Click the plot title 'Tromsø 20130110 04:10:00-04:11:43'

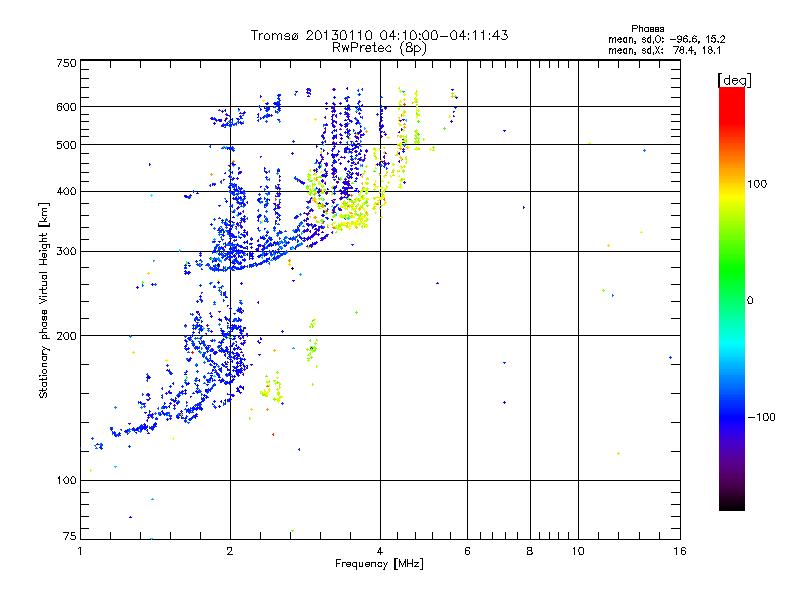(379, 35)
